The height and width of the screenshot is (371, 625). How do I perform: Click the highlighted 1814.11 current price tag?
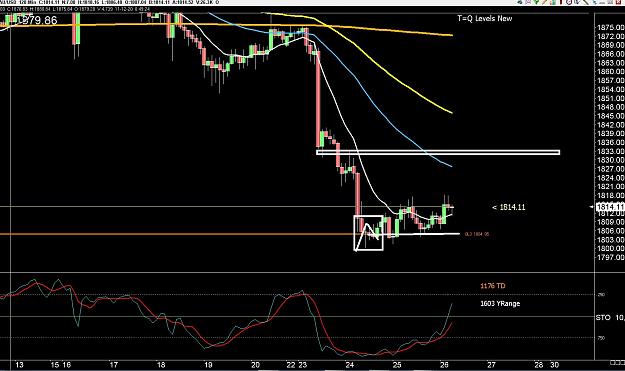(x=610, y=207)
